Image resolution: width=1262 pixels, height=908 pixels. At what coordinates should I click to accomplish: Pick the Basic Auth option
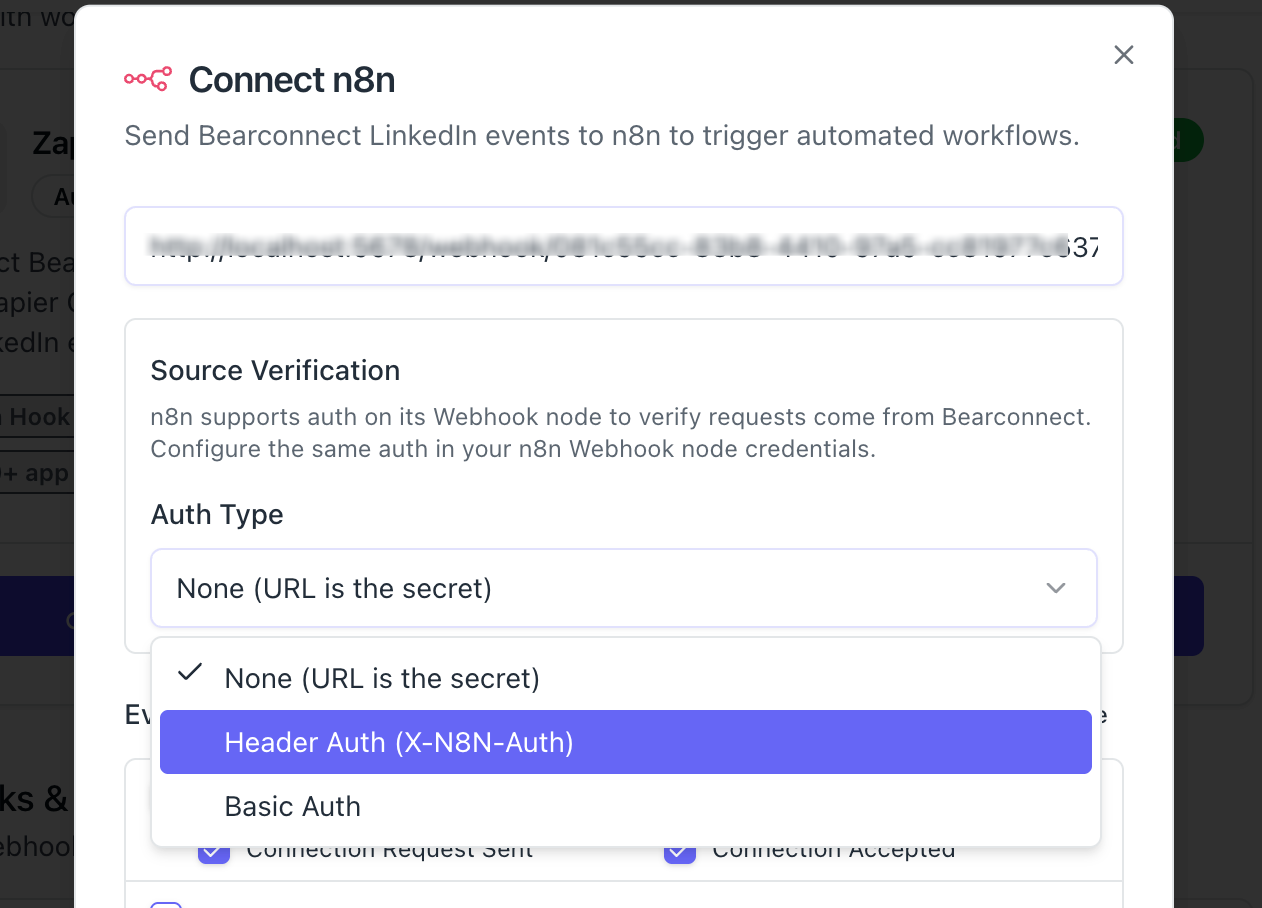click(x=293, y=806)
